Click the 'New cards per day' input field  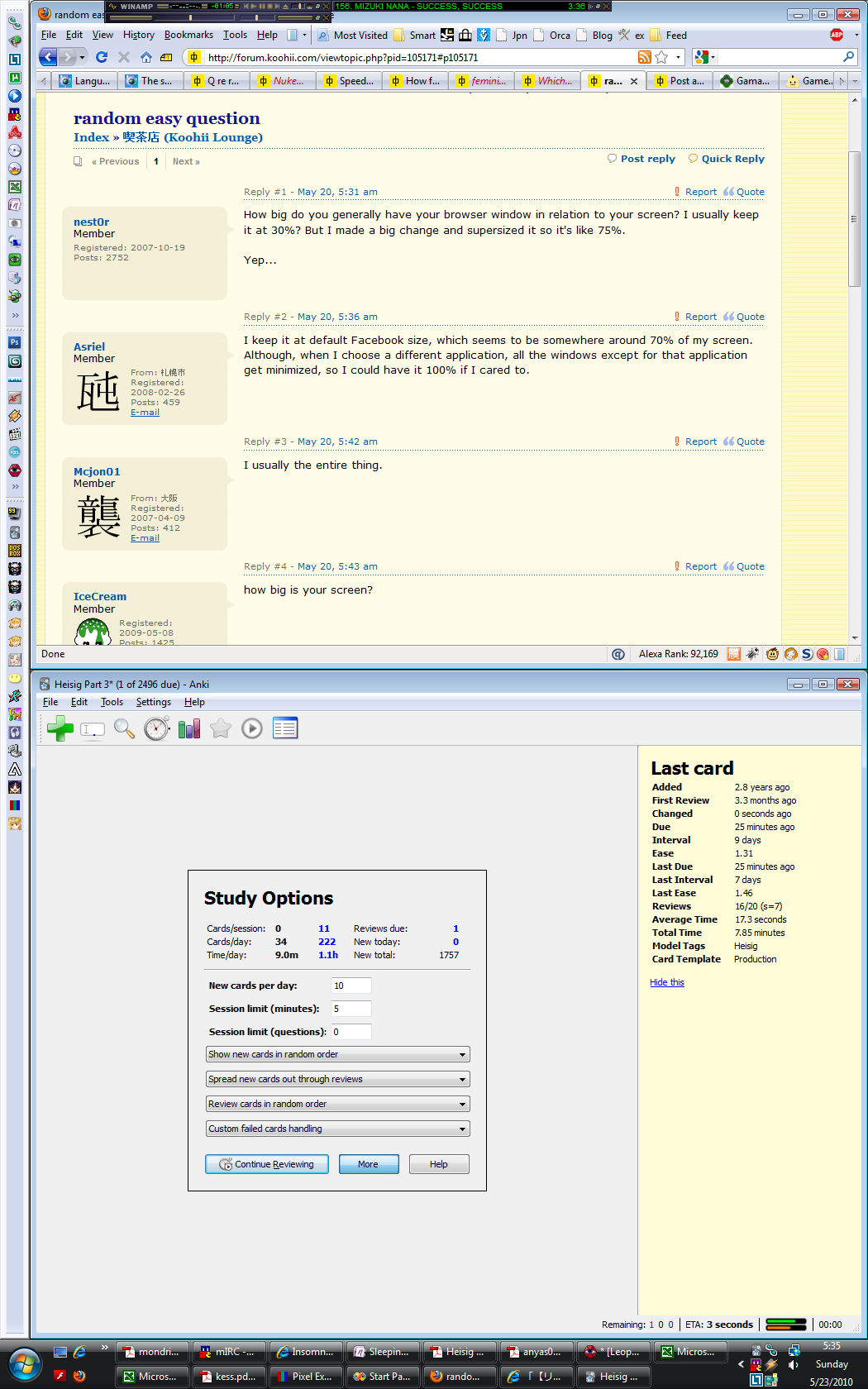point(351,986)
